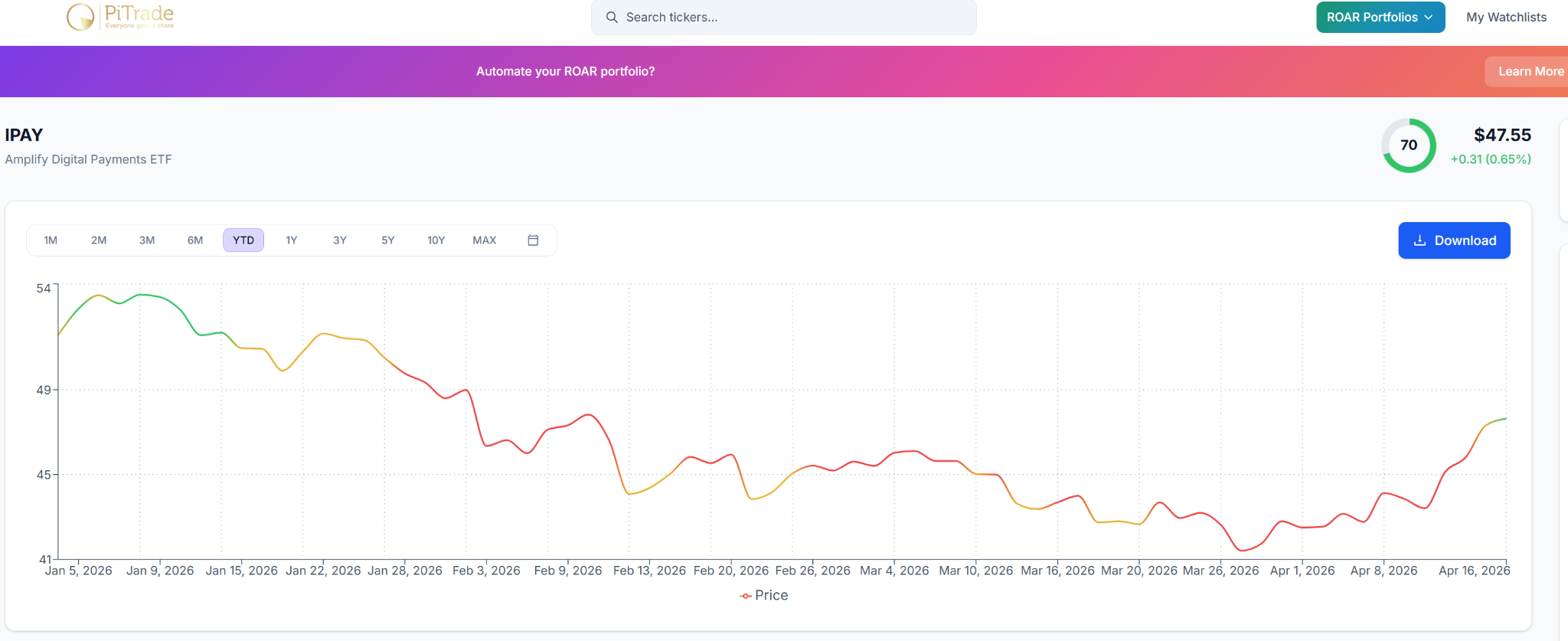The height and width of the screenshot is (641, 1568).
Task: Download the chart data
Action: pyautogui.click(x=1453, y=240)
